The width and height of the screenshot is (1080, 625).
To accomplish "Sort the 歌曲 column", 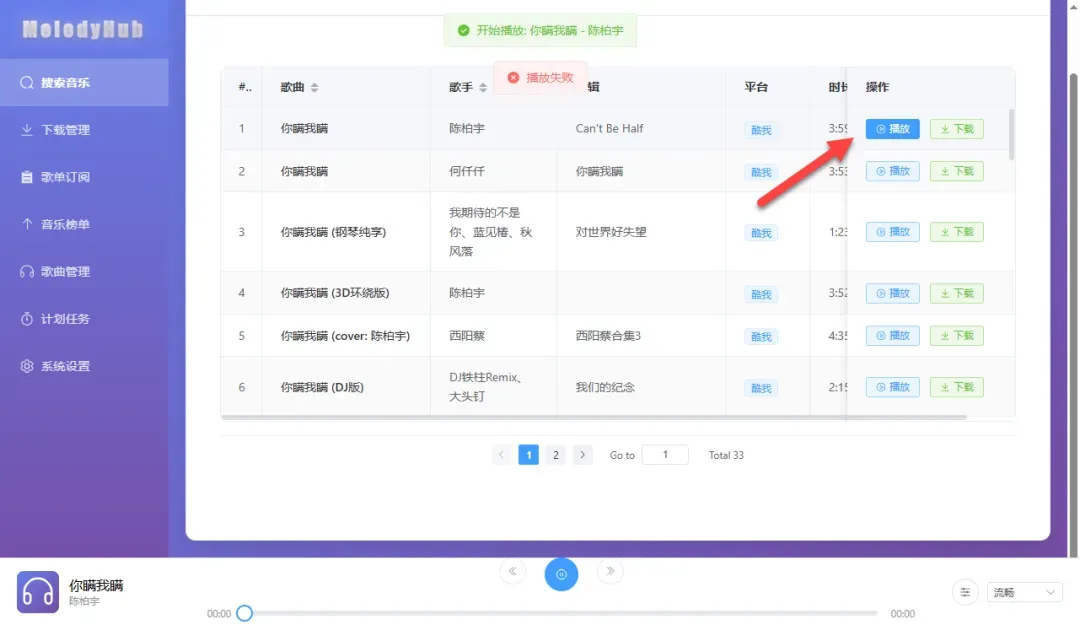I will click(314, 88).
